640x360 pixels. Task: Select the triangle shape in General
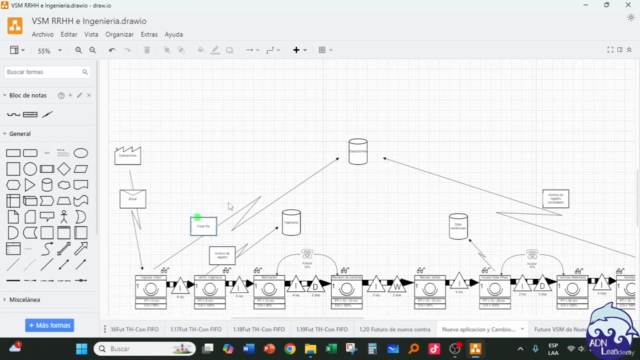[x=30, y=185]
